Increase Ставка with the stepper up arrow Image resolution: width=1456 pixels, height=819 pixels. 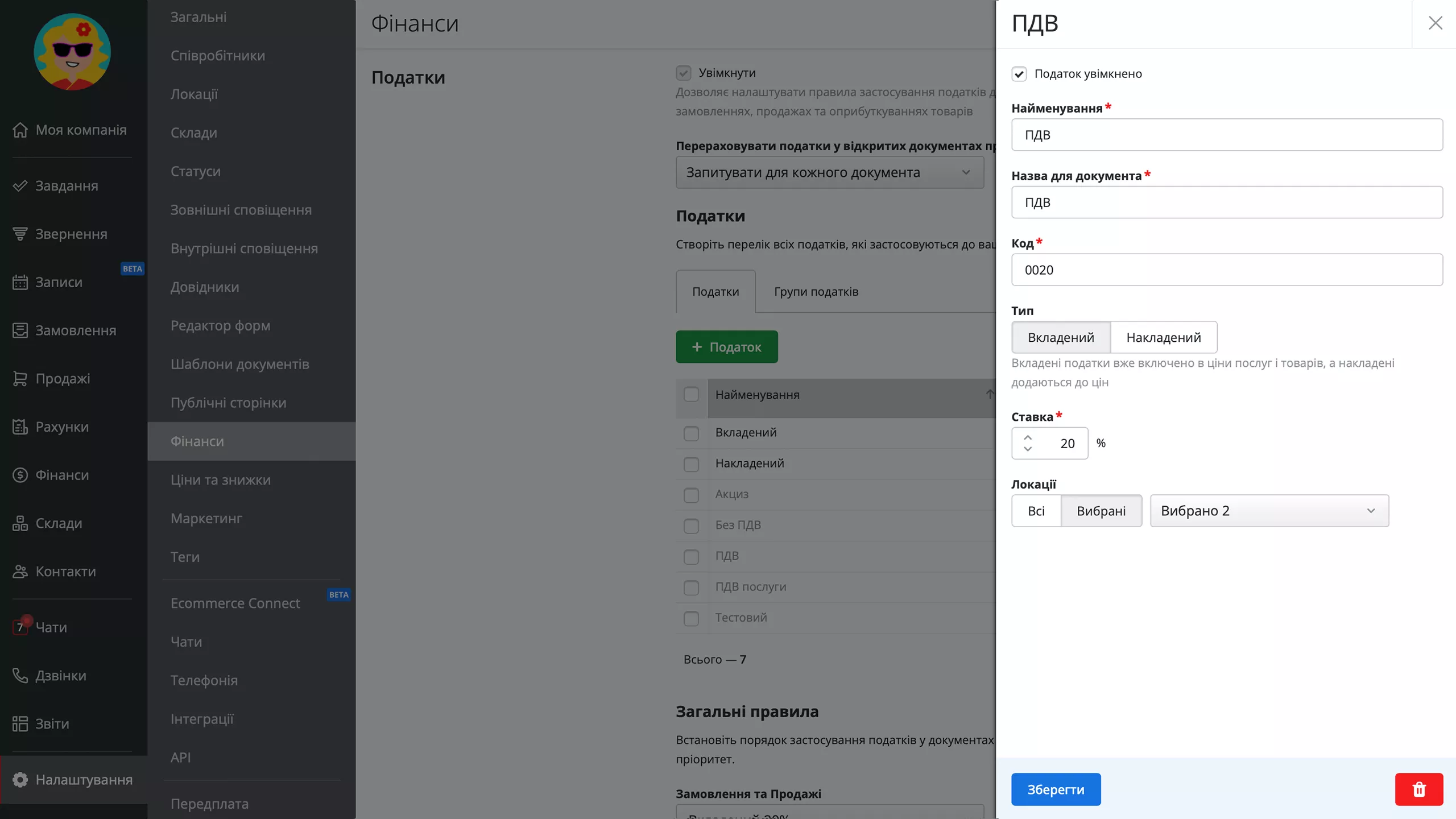click(1028, 437)
